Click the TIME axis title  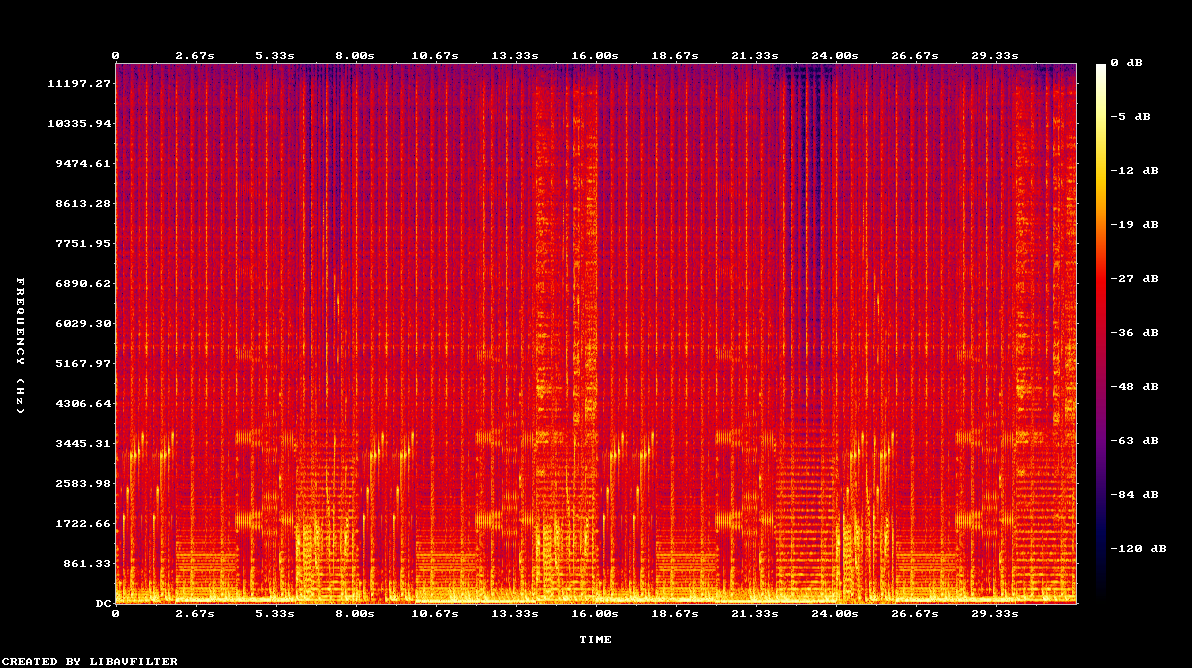595,640
